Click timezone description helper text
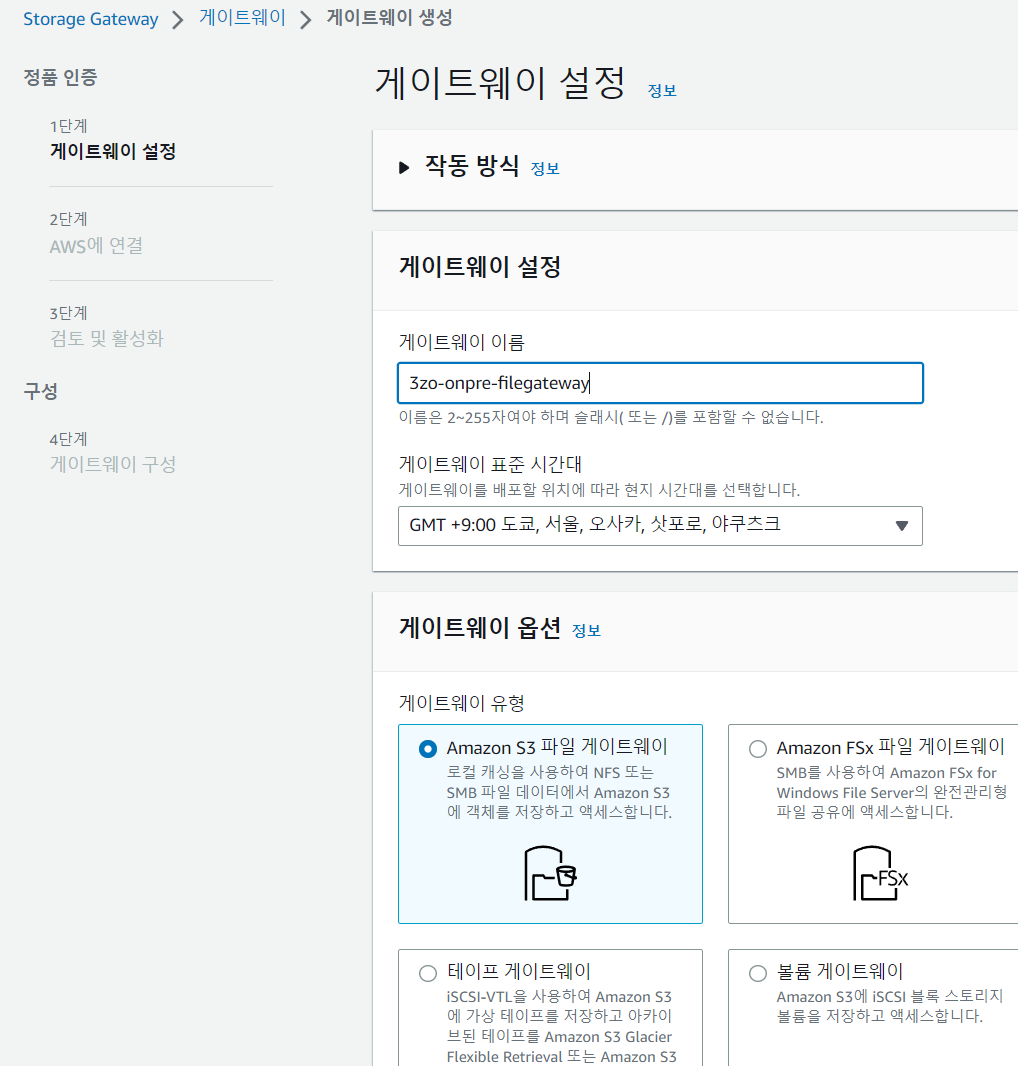 (599, 490)
